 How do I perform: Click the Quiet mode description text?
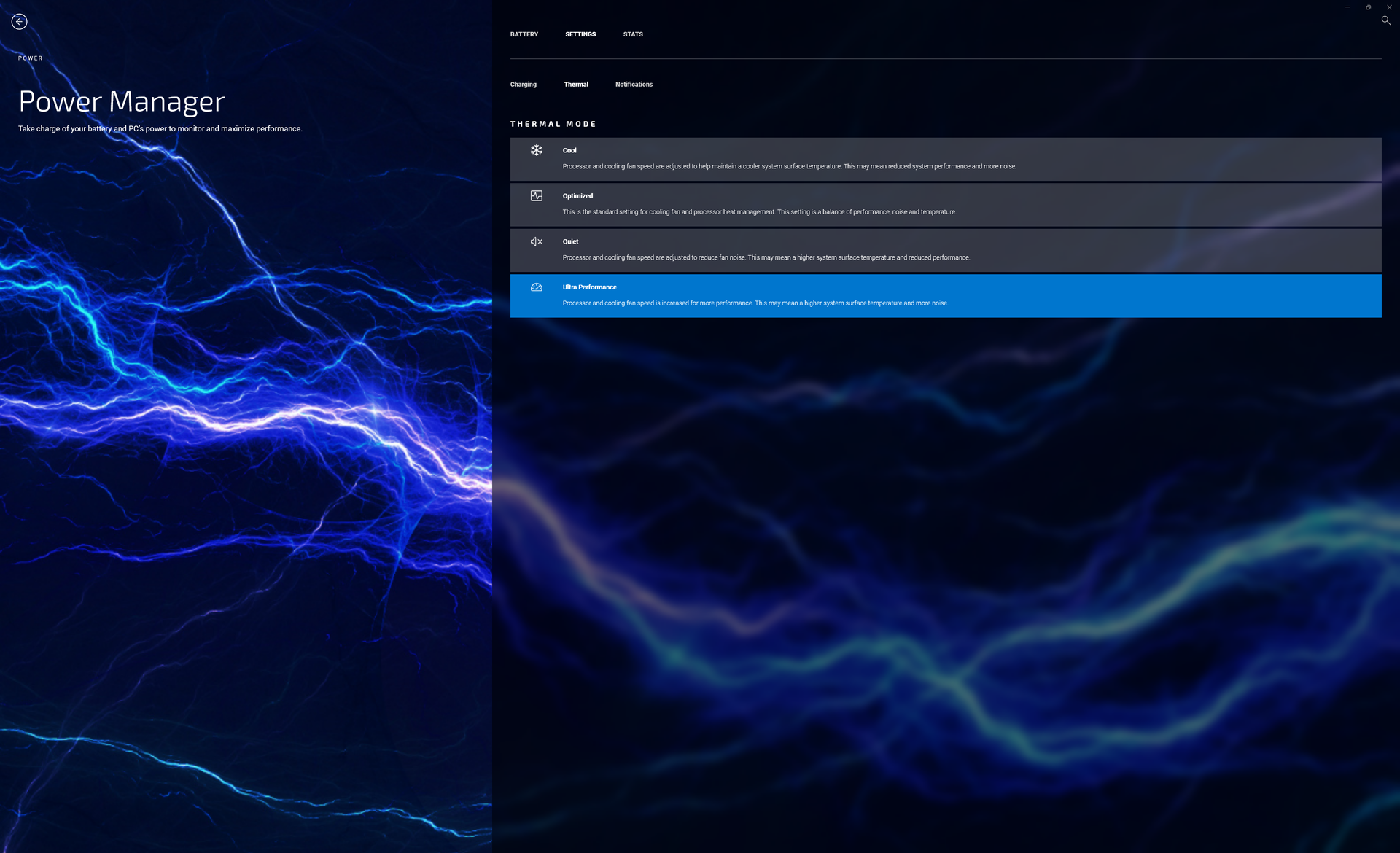tap(766, 257)
